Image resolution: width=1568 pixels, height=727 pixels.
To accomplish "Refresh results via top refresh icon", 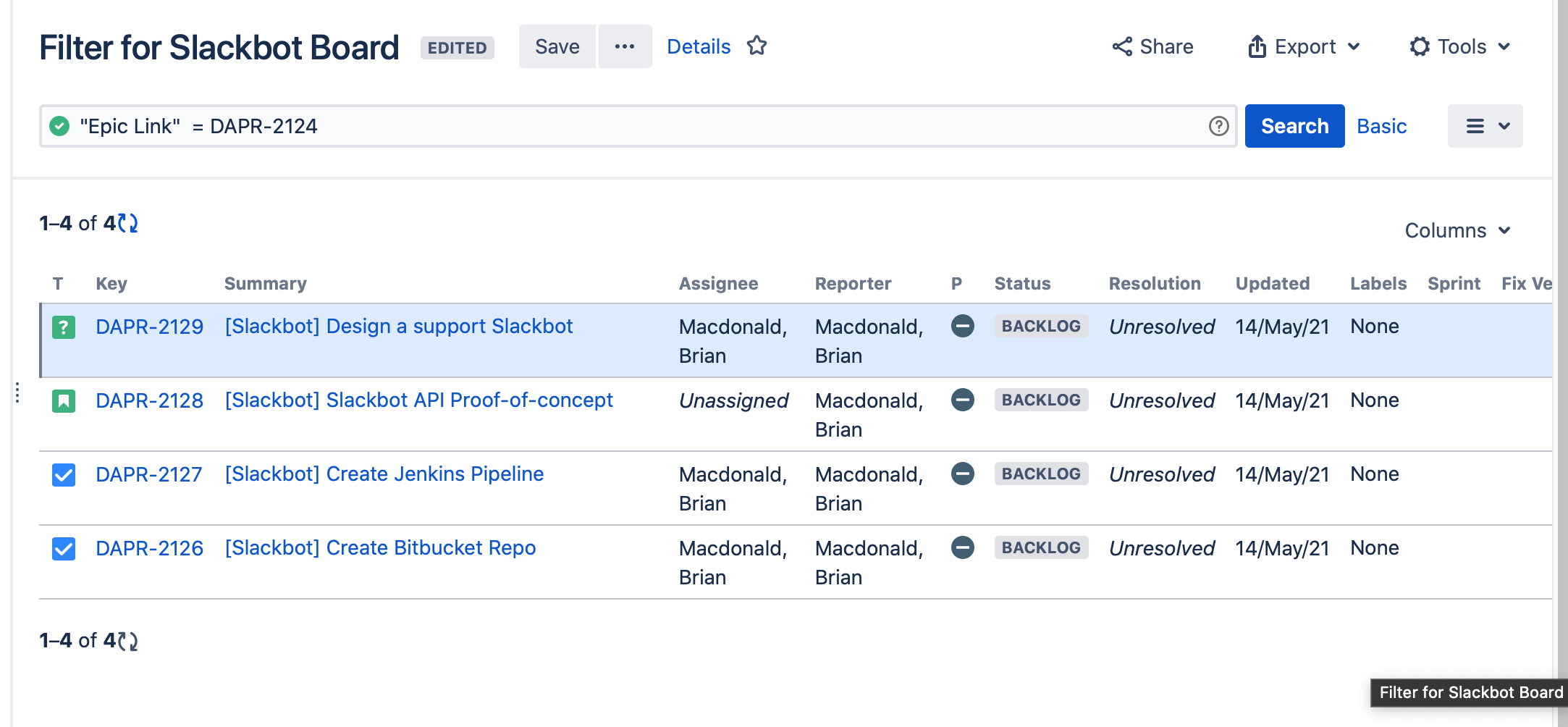I will tap(128, 223).
